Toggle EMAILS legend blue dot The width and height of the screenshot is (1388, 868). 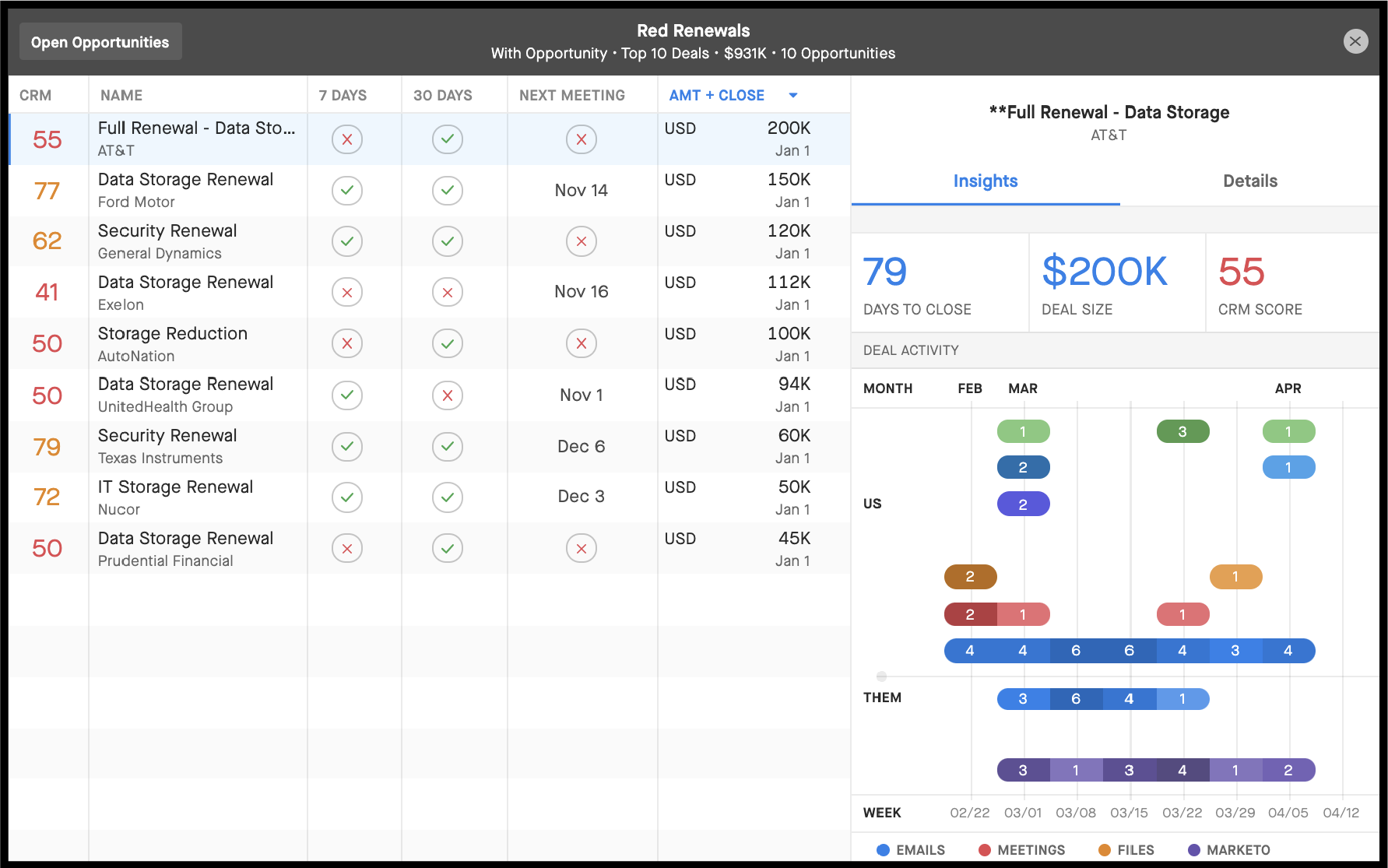(x=883, y=850)
